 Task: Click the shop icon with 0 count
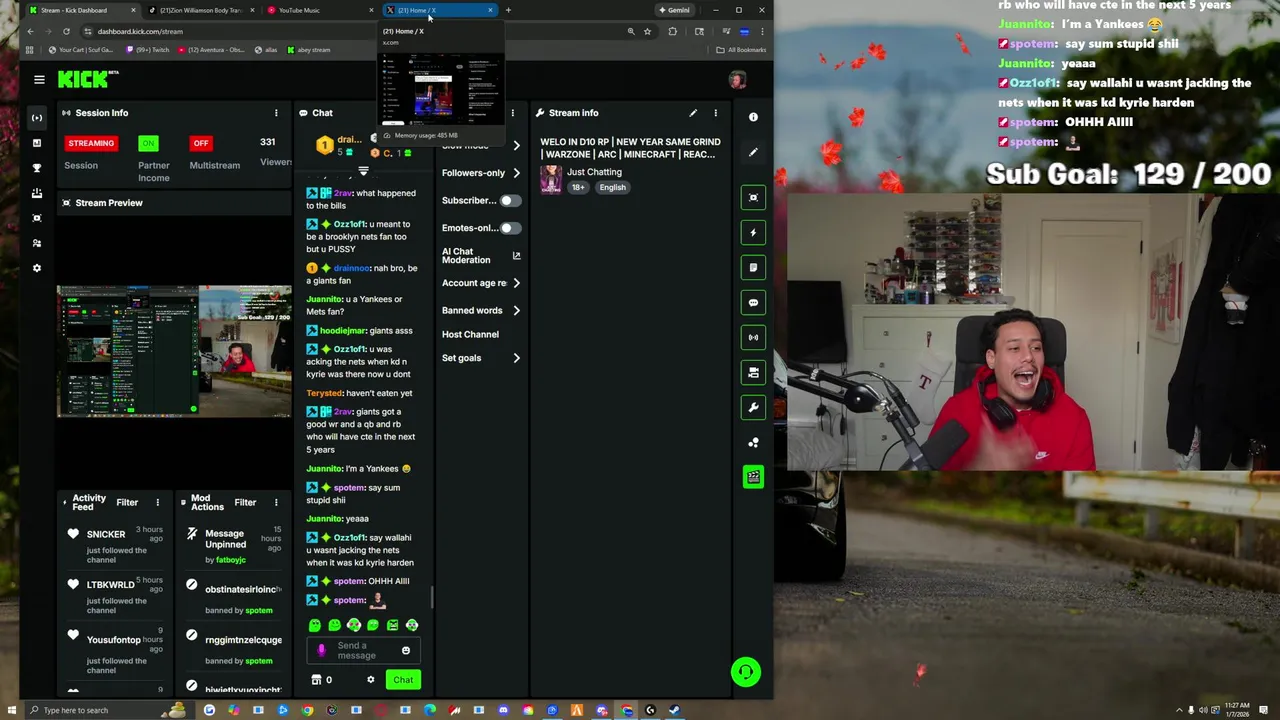pos(321,680)
